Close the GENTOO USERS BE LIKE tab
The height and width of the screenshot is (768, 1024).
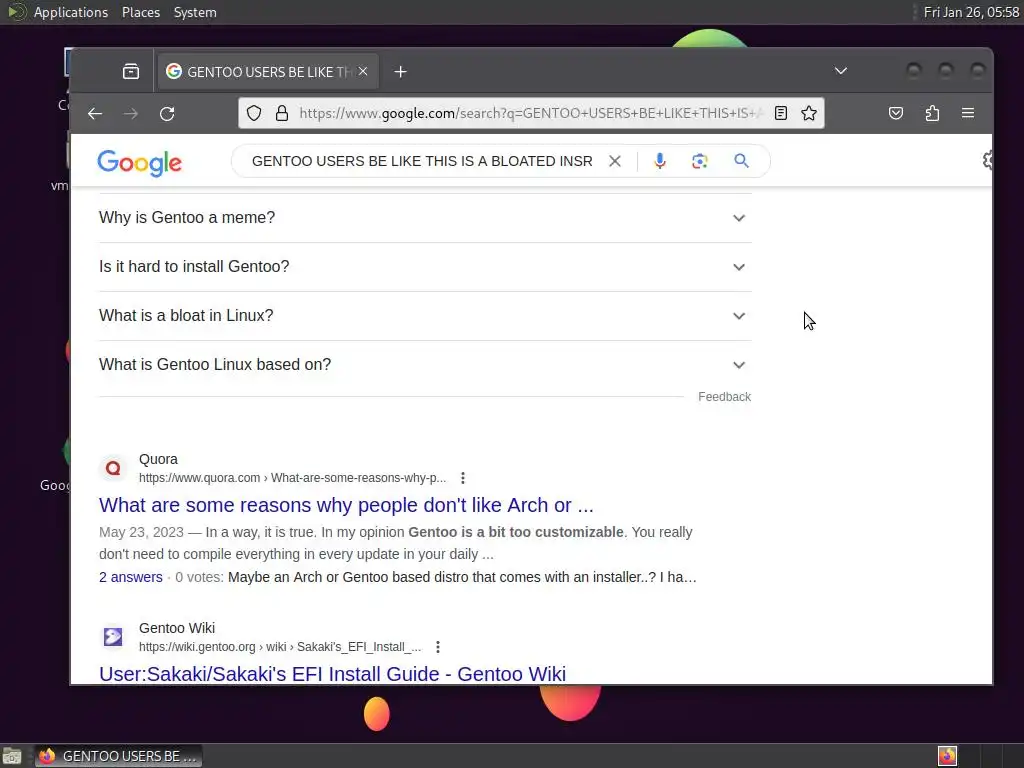point(363,71)
